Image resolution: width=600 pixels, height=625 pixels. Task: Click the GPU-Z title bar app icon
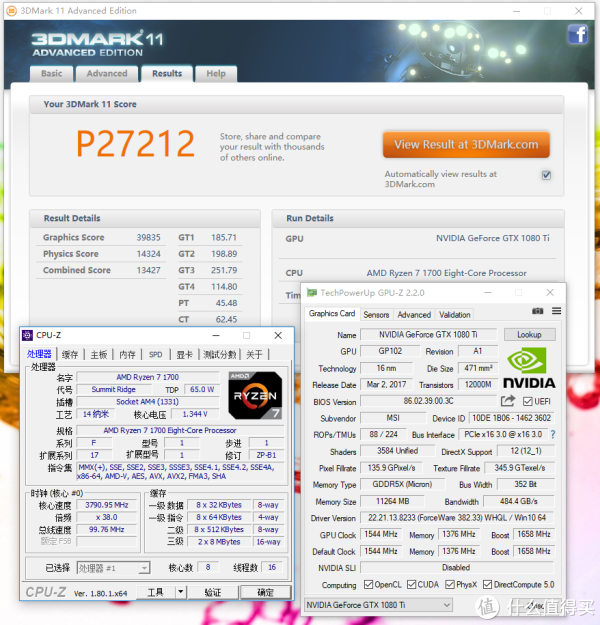pos(312,293)
